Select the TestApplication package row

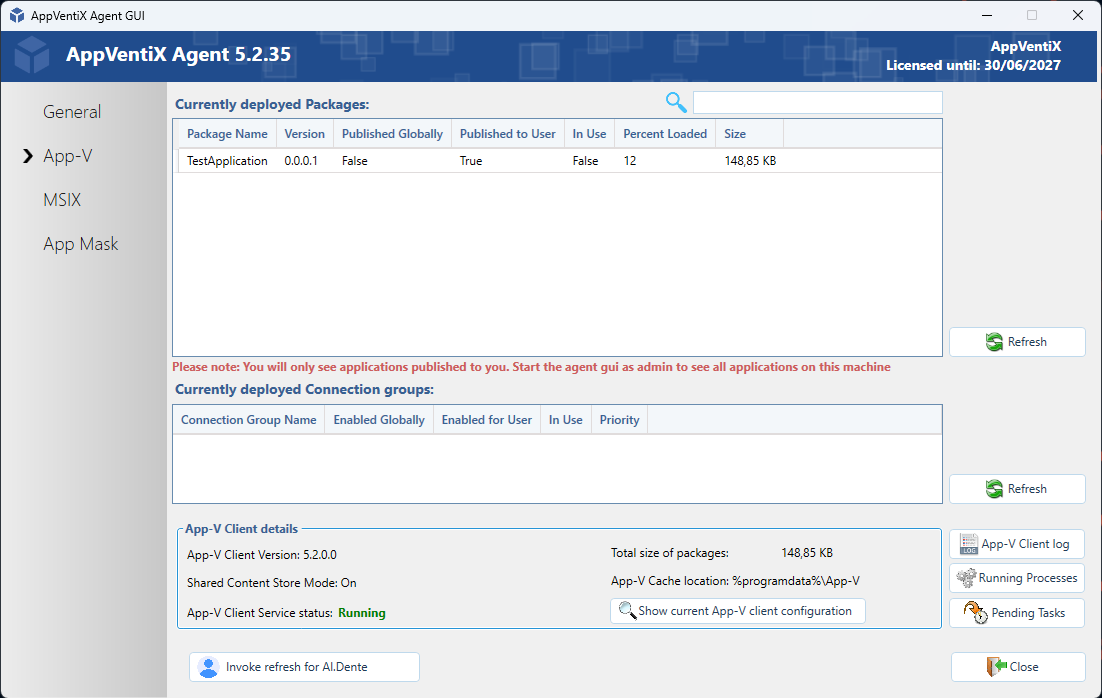(x=559, y=161)
